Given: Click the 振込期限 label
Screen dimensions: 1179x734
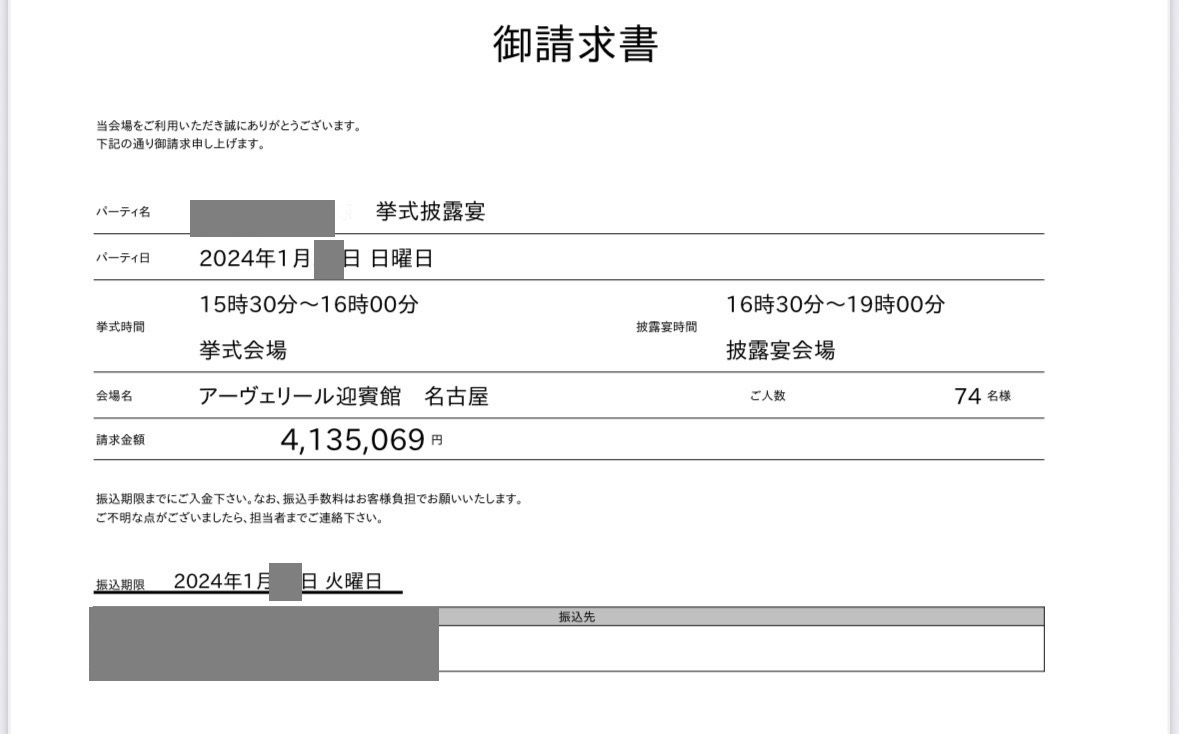Looking at the screenshot, I should [x=120, y=584].
